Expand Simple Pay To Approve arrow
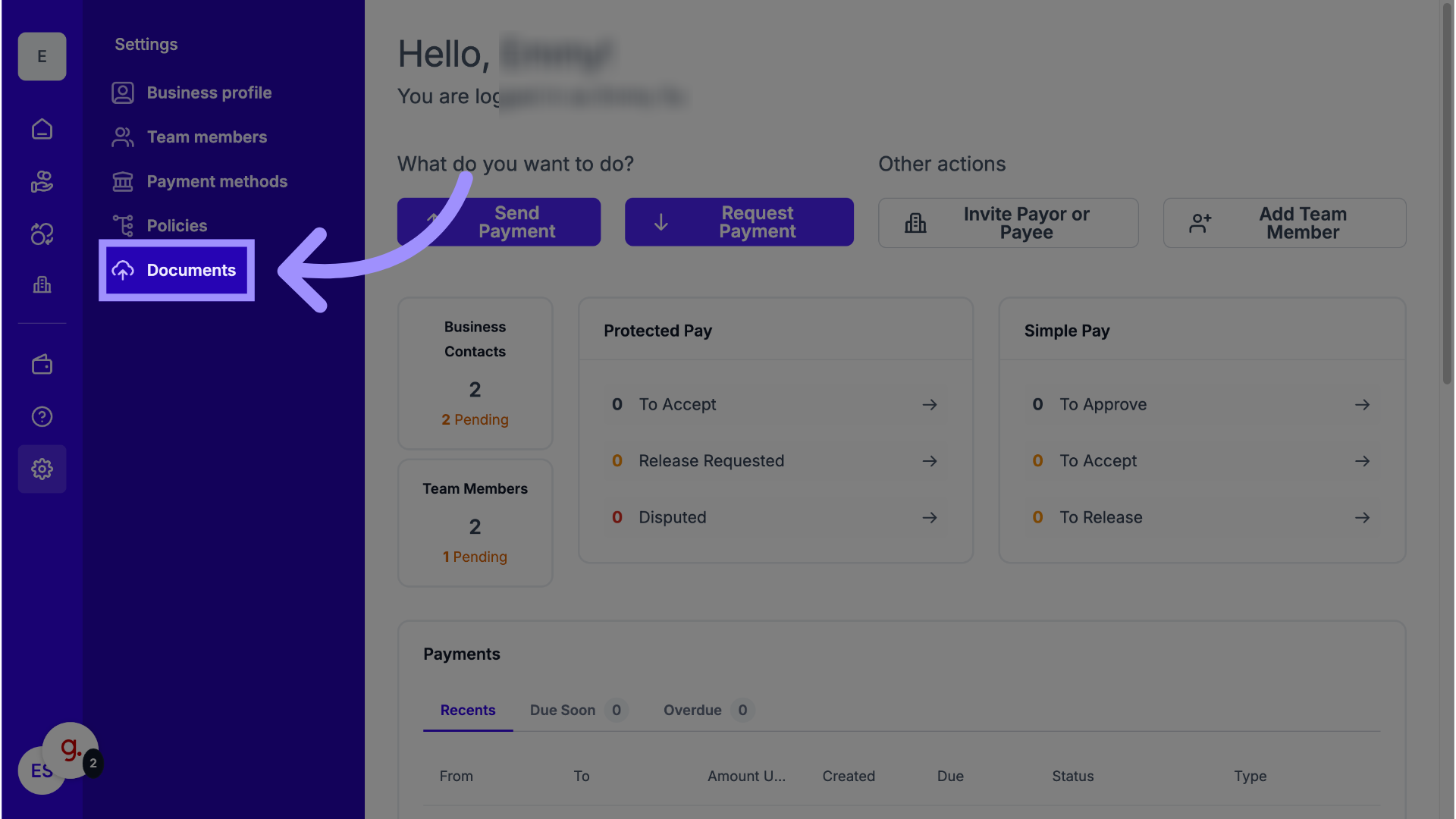The width and height of the screenshot is (1456, 819). [x=1362, y=405]
